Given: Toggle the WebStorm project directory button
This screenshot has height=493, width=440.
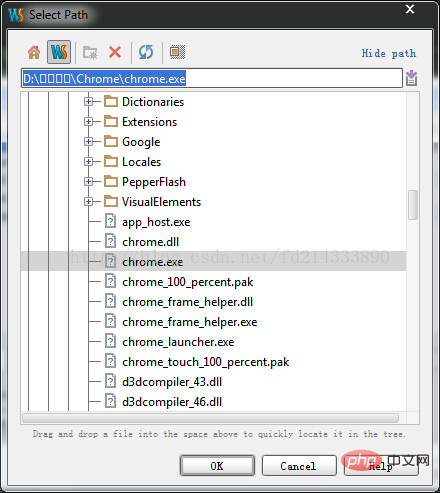Looking at the screenshot, I should click(x=59, y=52).
